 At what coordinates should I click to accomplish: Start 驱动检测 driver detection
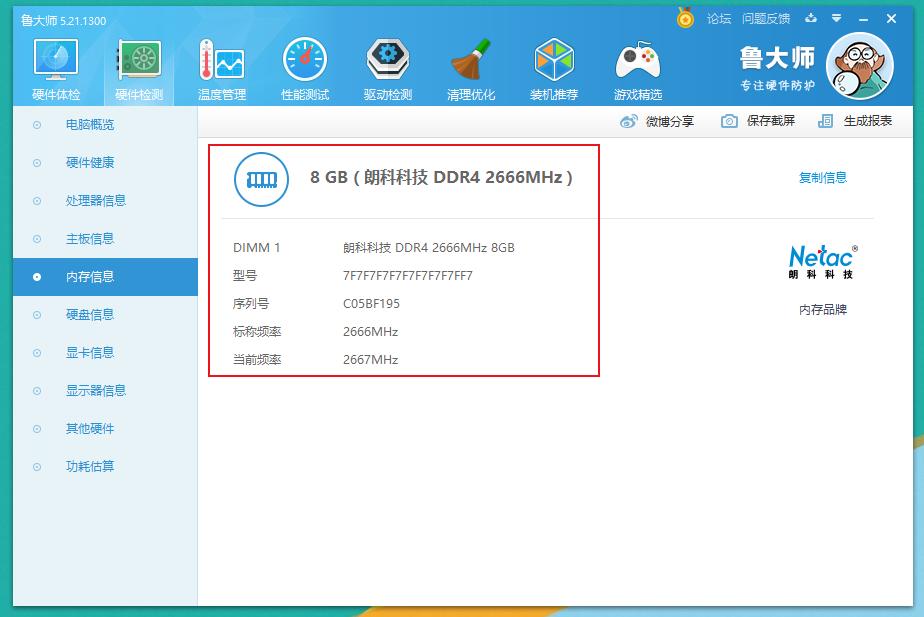click(x=388, y=65)
